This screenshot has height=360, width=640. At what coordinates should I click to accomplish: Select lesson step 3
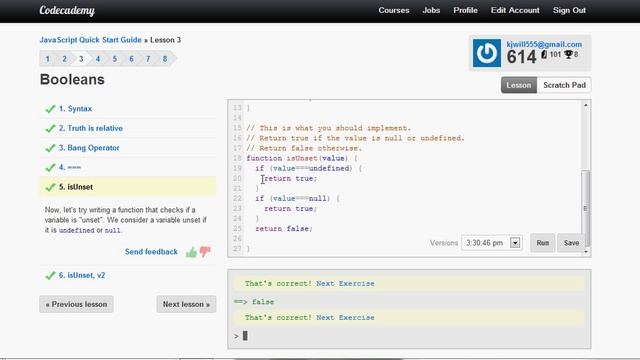point(81,59)
